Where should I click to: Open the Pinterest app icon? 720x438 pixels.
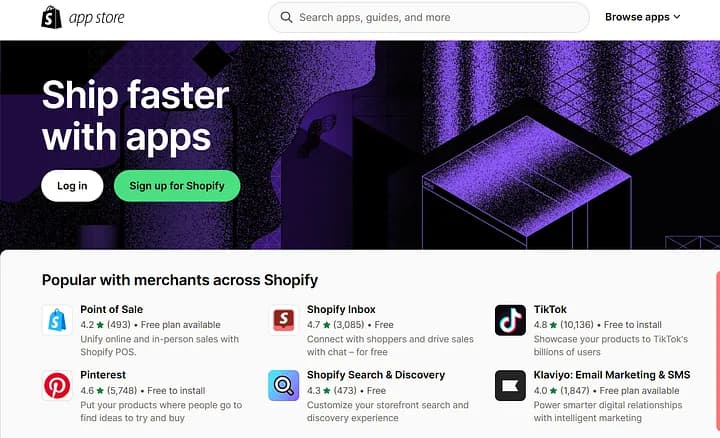[x=57, y=386]
